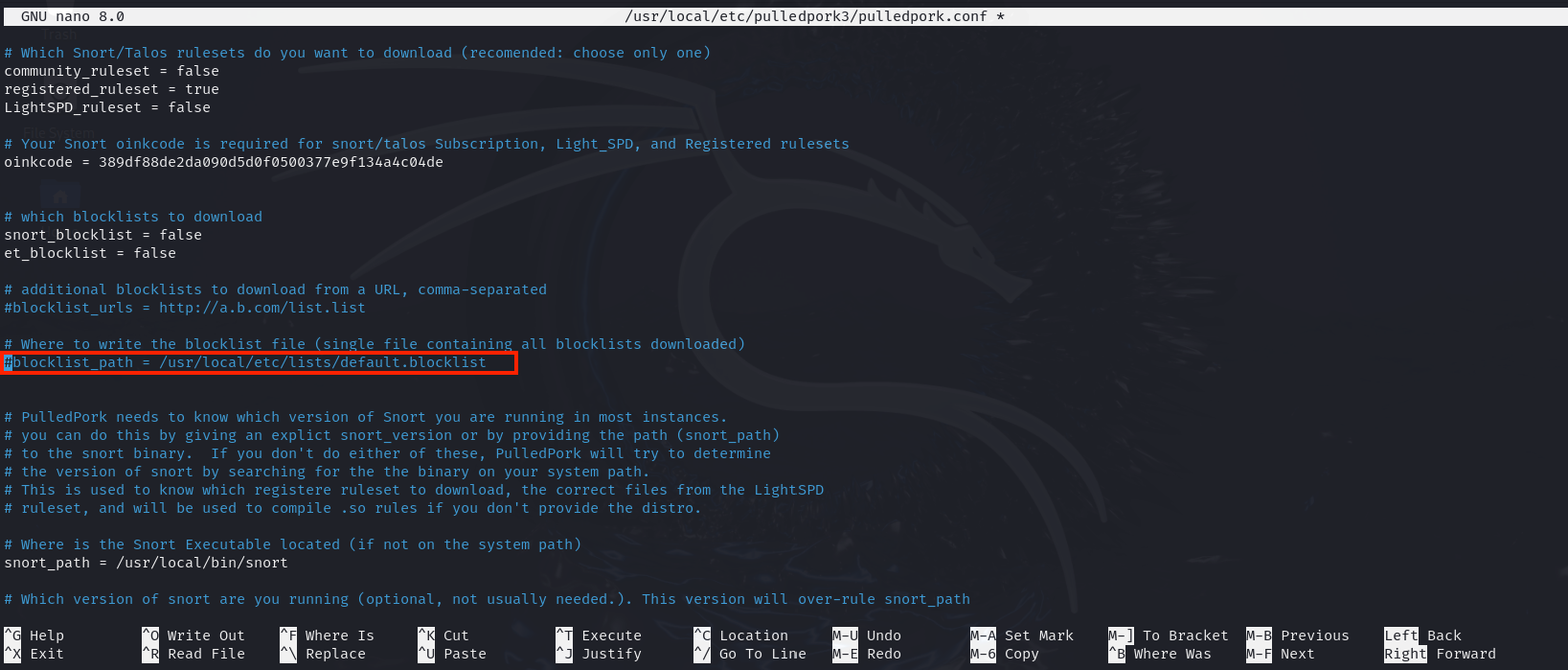Click the Left Back shortcut

click(x=1423, y=635)
